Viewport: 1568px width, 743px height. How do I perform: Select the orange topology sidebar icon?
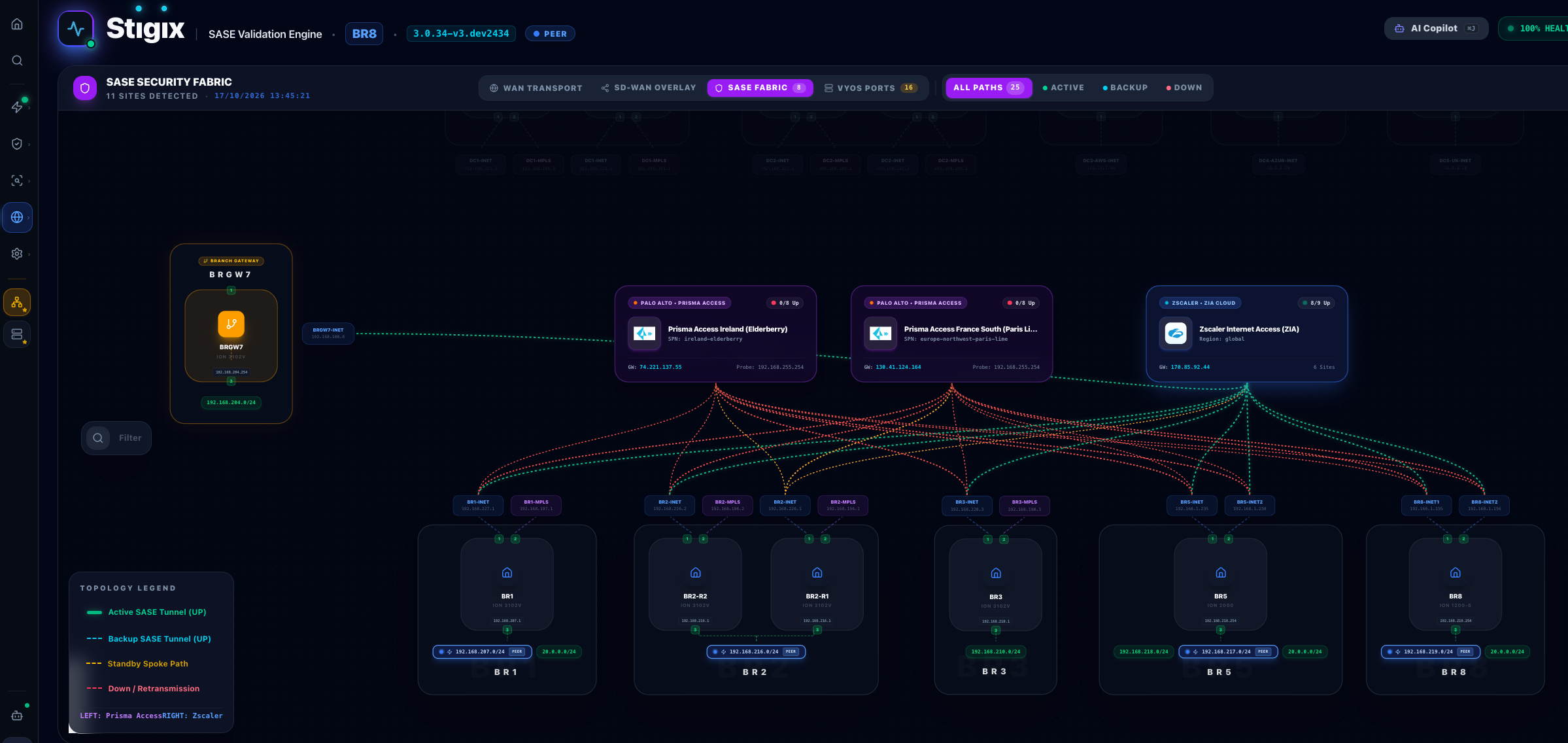pos(17,303)
